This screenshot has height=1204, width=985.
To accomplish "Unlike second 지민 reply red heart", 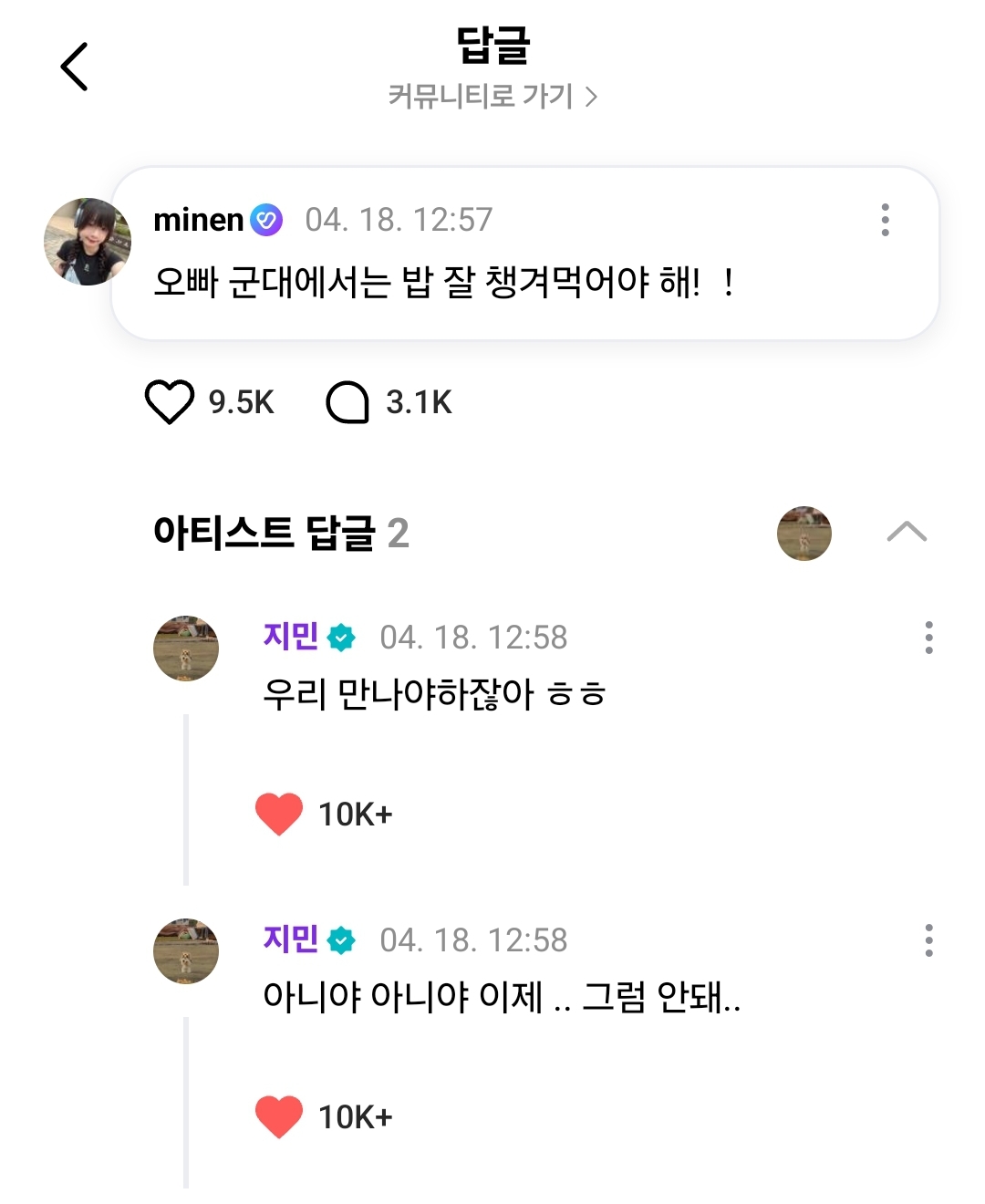I will 279,1116.
